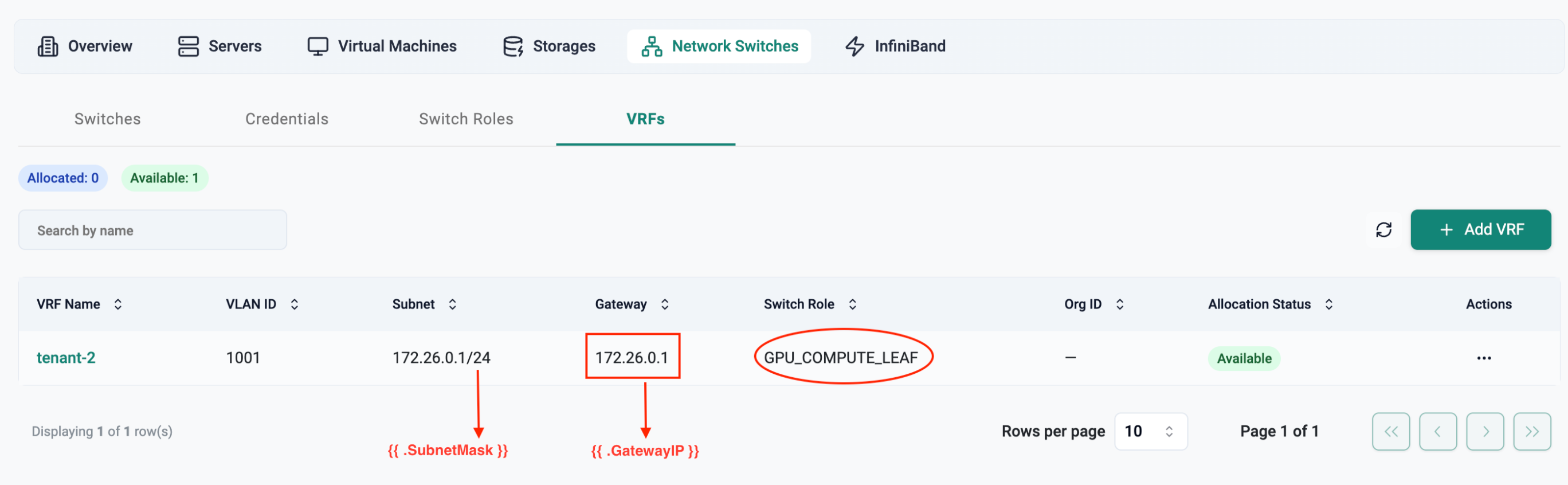The width and height of the screenshot is (1568, 485).
Task: Open the Overview tab
Action: pos(85,46)
